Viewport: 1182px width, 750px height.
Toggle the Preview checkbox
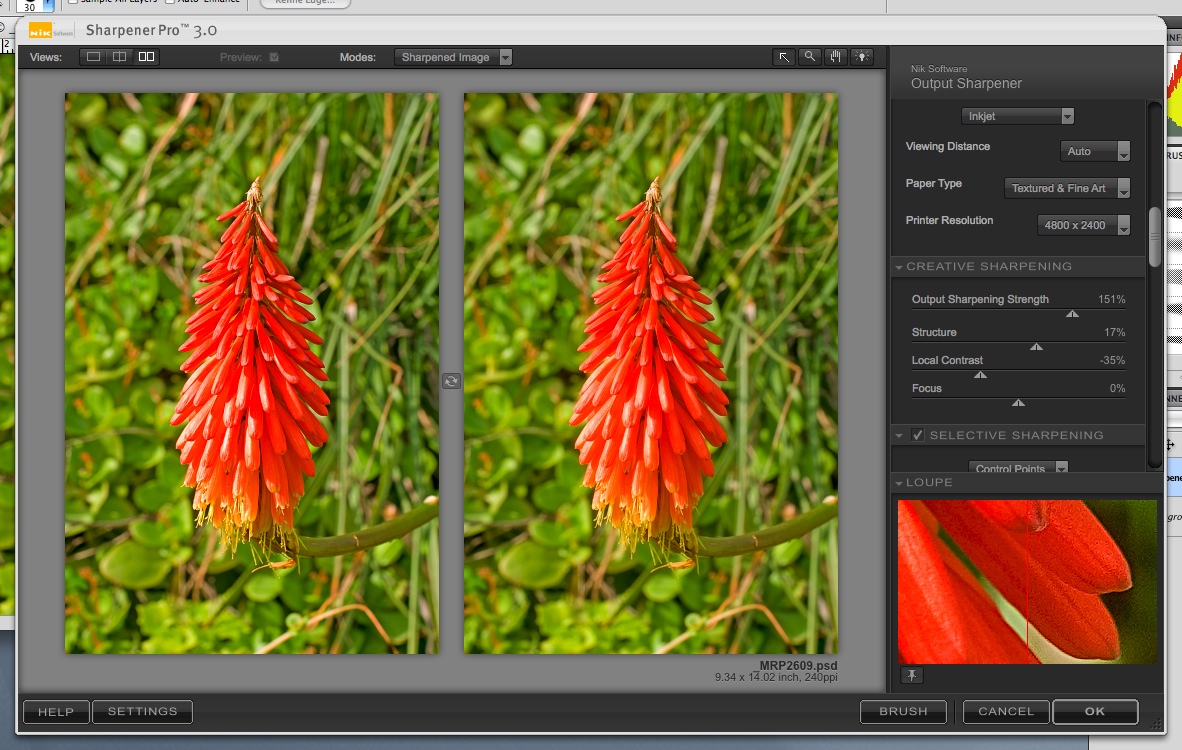pyautogui.click(x=274, y=58)
